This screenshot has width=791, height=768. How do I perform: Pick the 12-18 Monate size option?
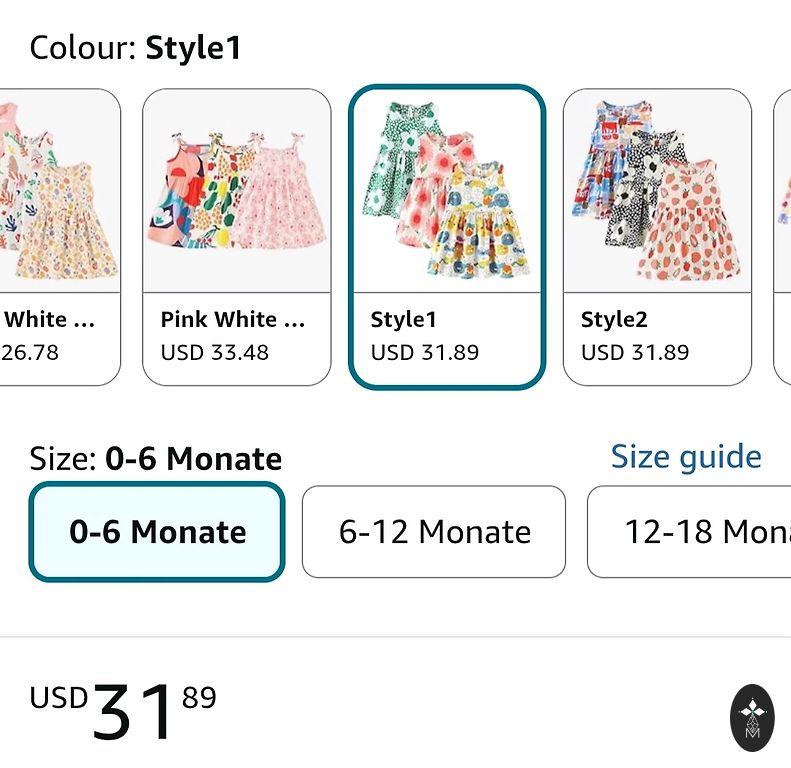[x=688, y=532]
